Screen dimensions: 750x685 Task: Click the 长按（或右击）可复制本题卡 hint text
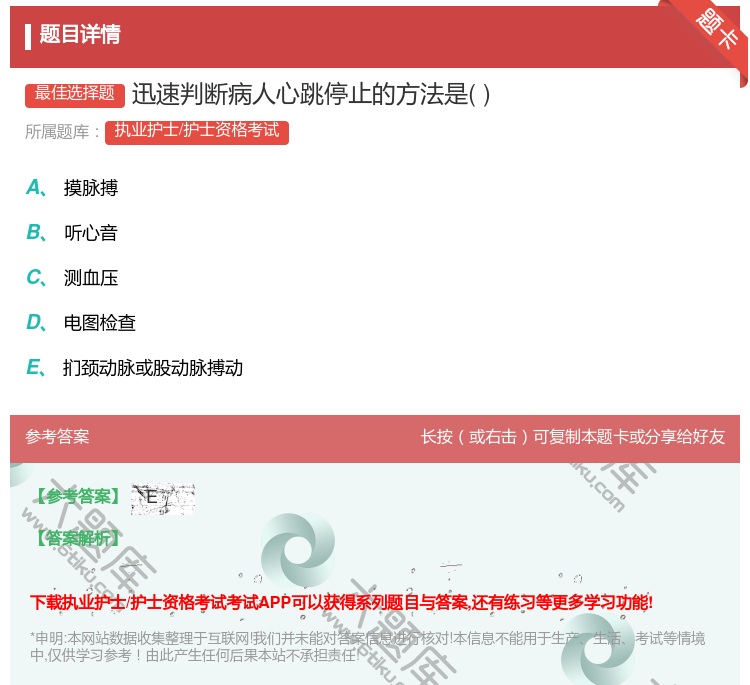pos(573,437)
